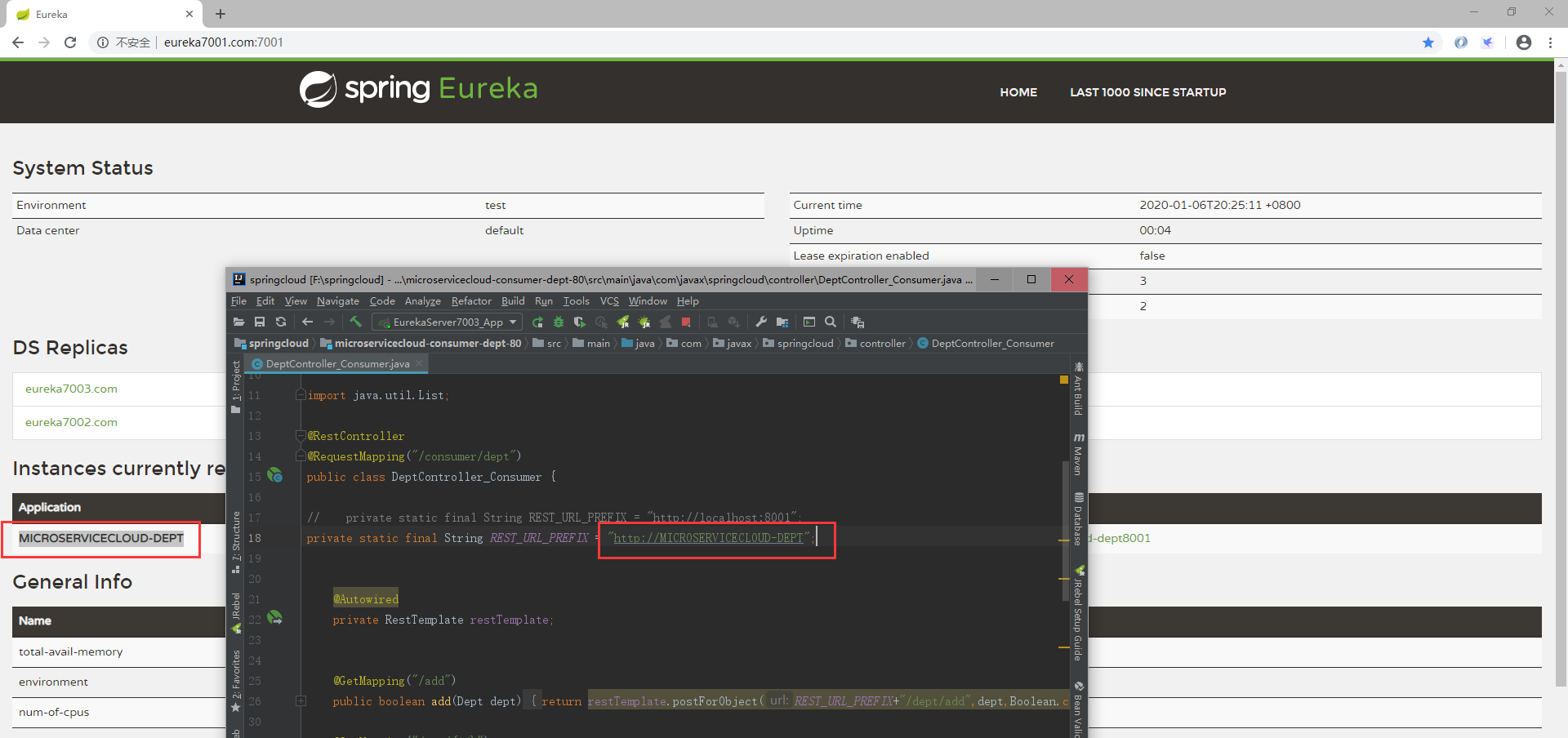Open the Refactor menu
This screenshot has width=1568, height=738.
coord(471,301)
